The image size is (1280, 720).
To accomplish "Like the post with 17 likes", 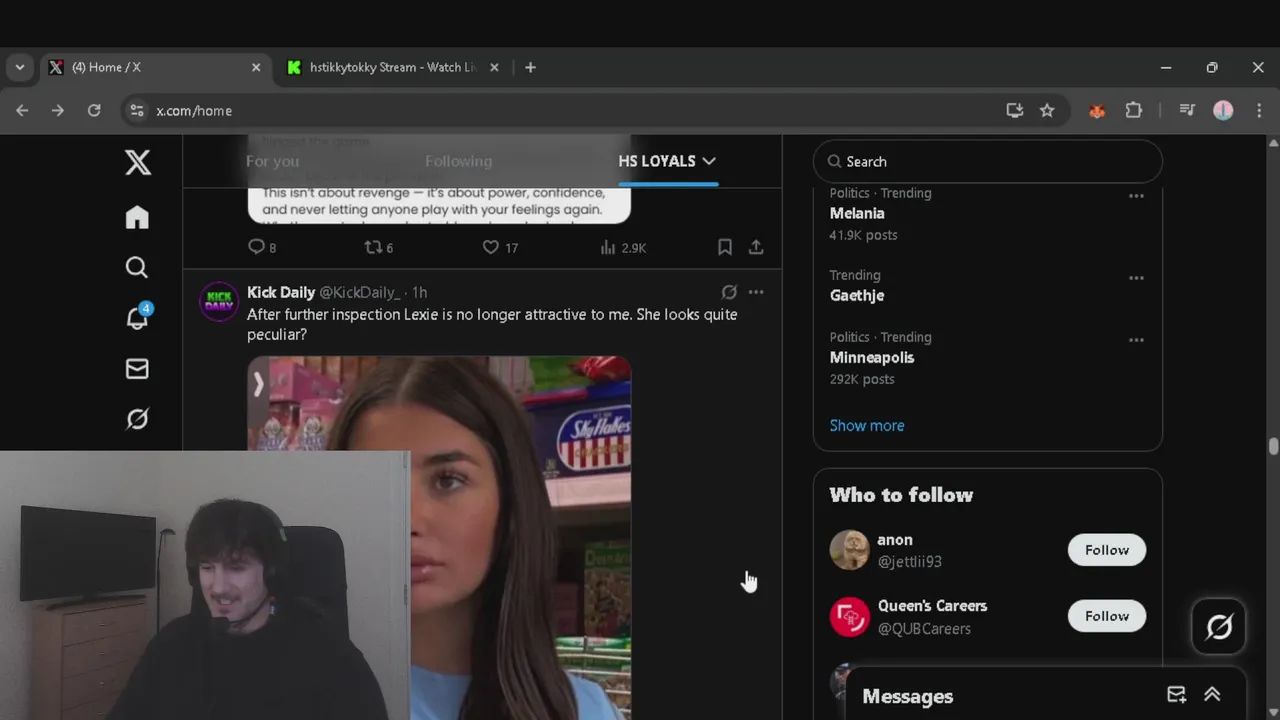I will click(500, 247).
